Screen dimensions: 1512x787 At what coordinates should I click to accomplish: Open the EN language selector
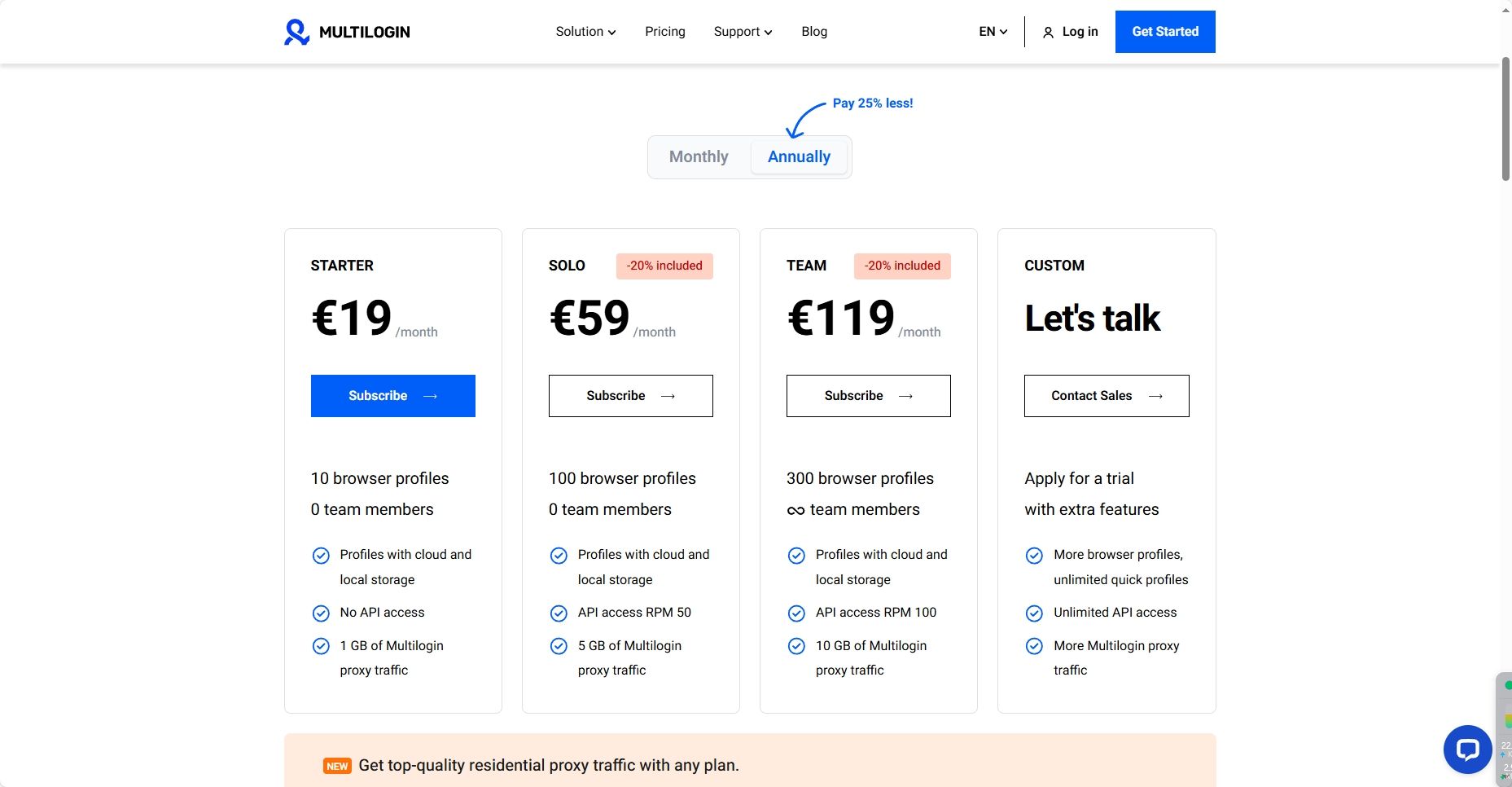(993, 32)
